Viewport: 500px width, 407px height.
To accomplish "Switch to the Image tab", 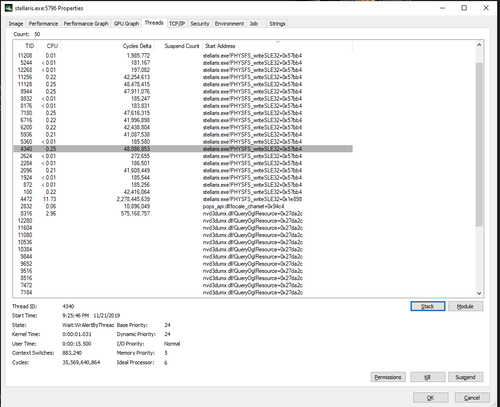I will coord(16,24).
